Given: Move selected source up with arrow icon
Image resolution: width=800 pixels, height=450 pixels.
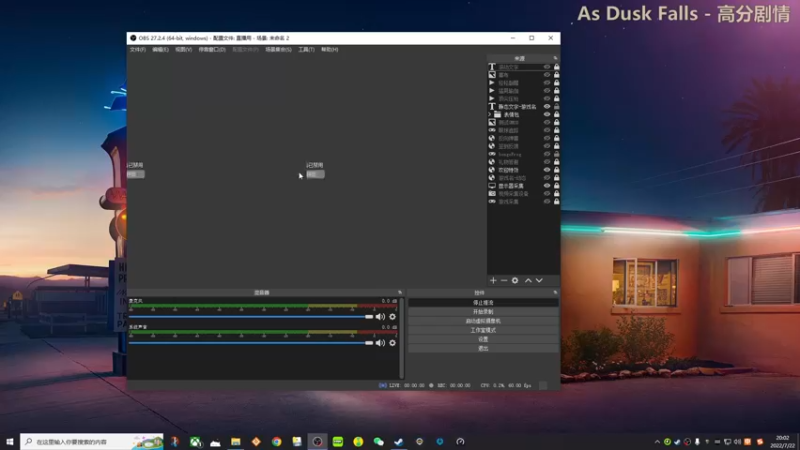Looking at the screenshot, I should [x=528, y=281].
